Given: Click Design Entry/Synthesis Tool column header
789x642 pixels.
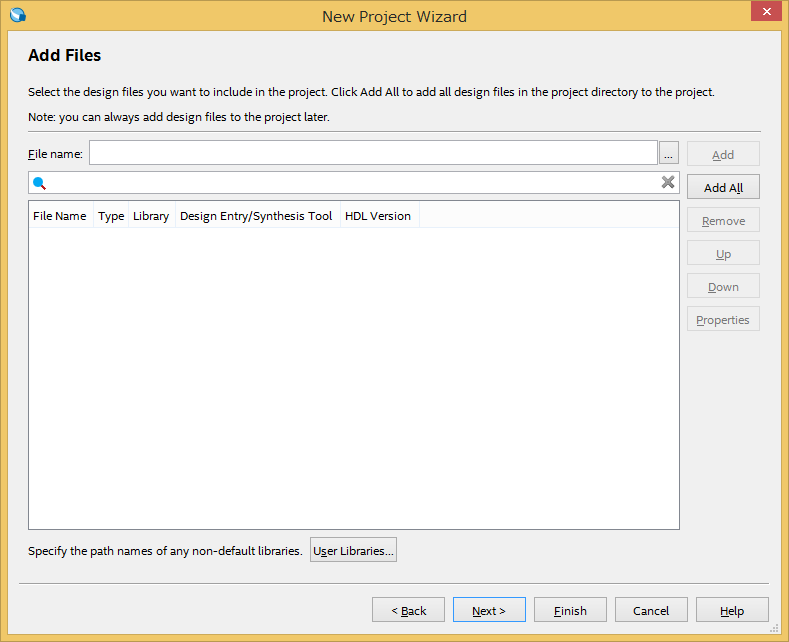Looking at the screenshot, I should pos(257,215).
